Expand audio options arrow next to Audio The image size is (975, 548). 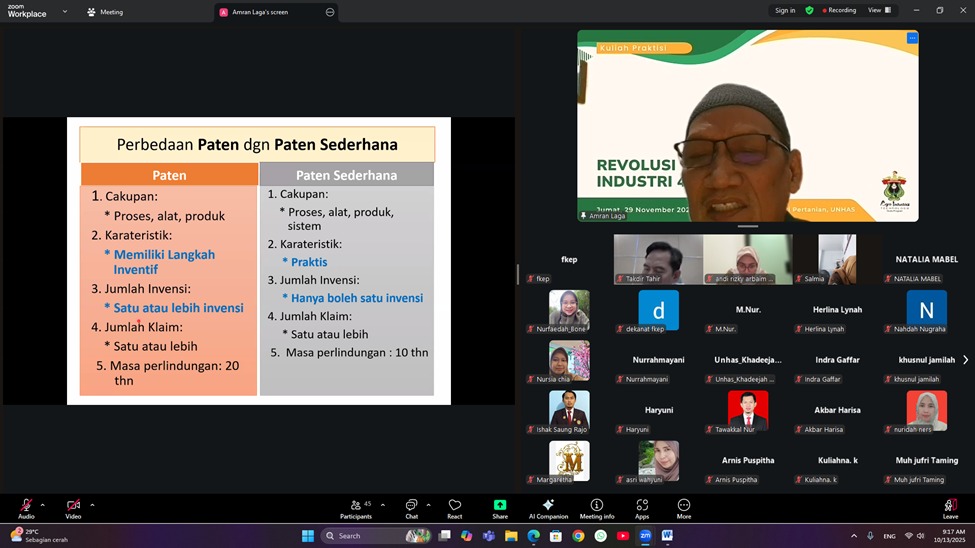42,505
